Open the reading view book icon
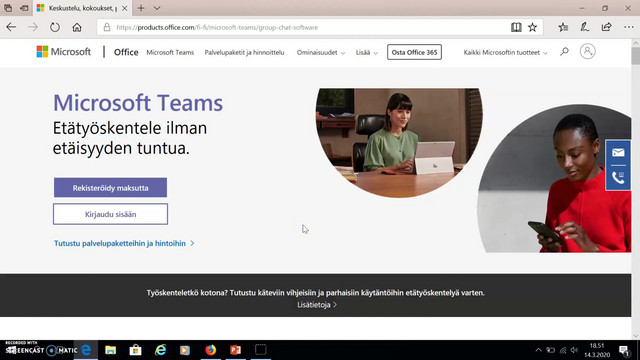The width and height of the screenshot is (640, 360). pyautogui.click(x=516, y=27)
